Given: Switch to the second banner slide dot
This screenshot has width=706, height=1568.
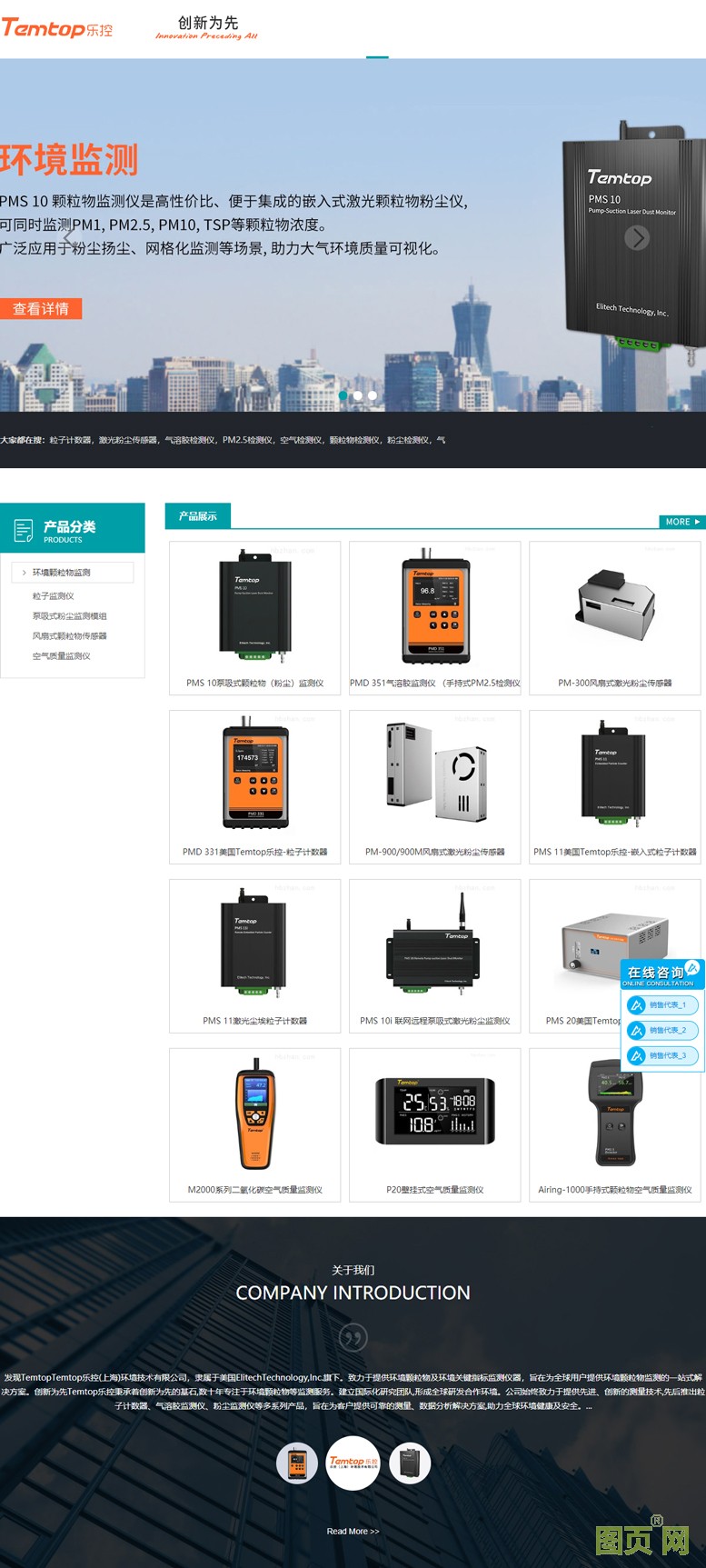Looking at the screenshot, I should coord(358,395).
